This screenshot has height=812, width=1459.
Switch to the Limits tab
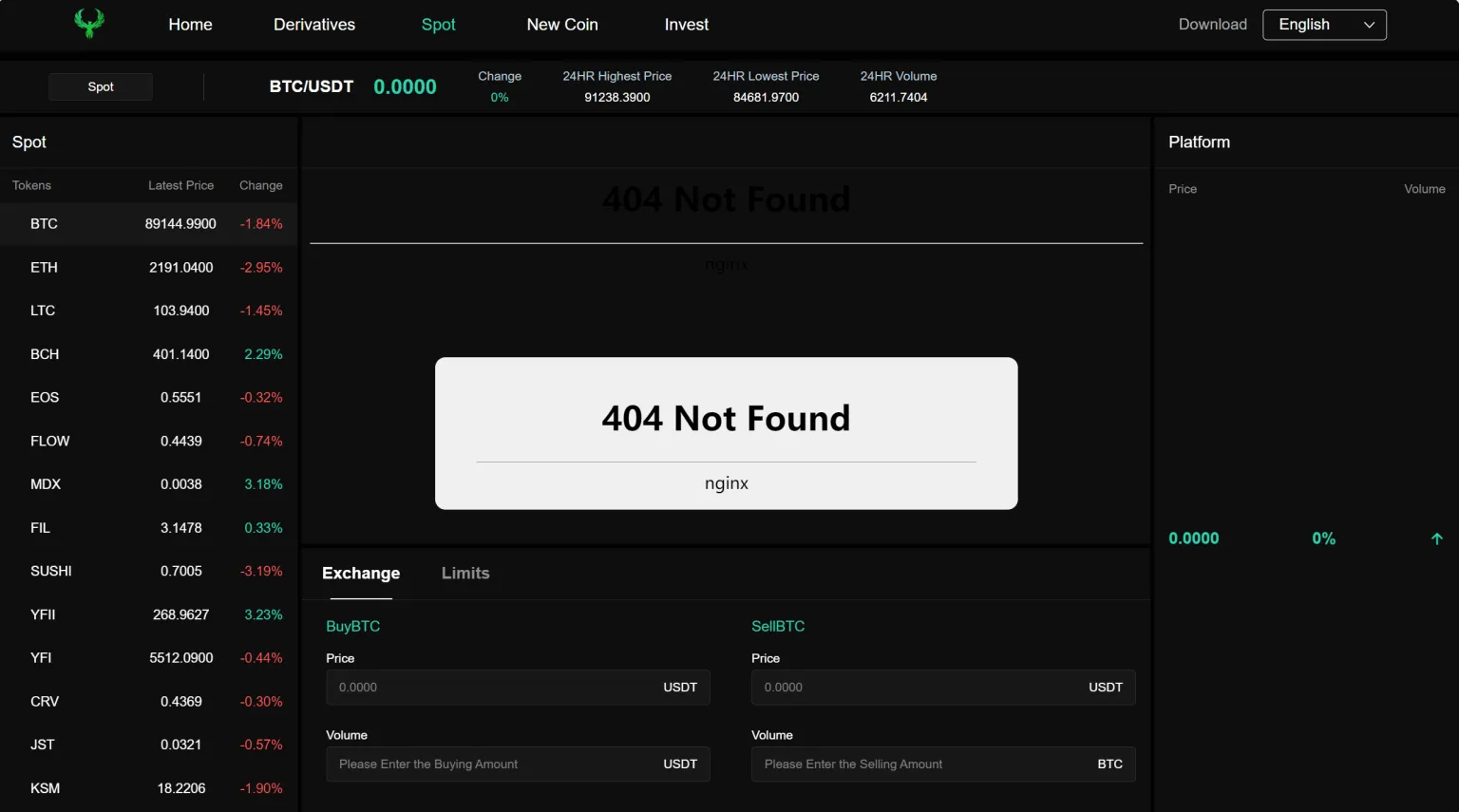(x=465, y=574)
